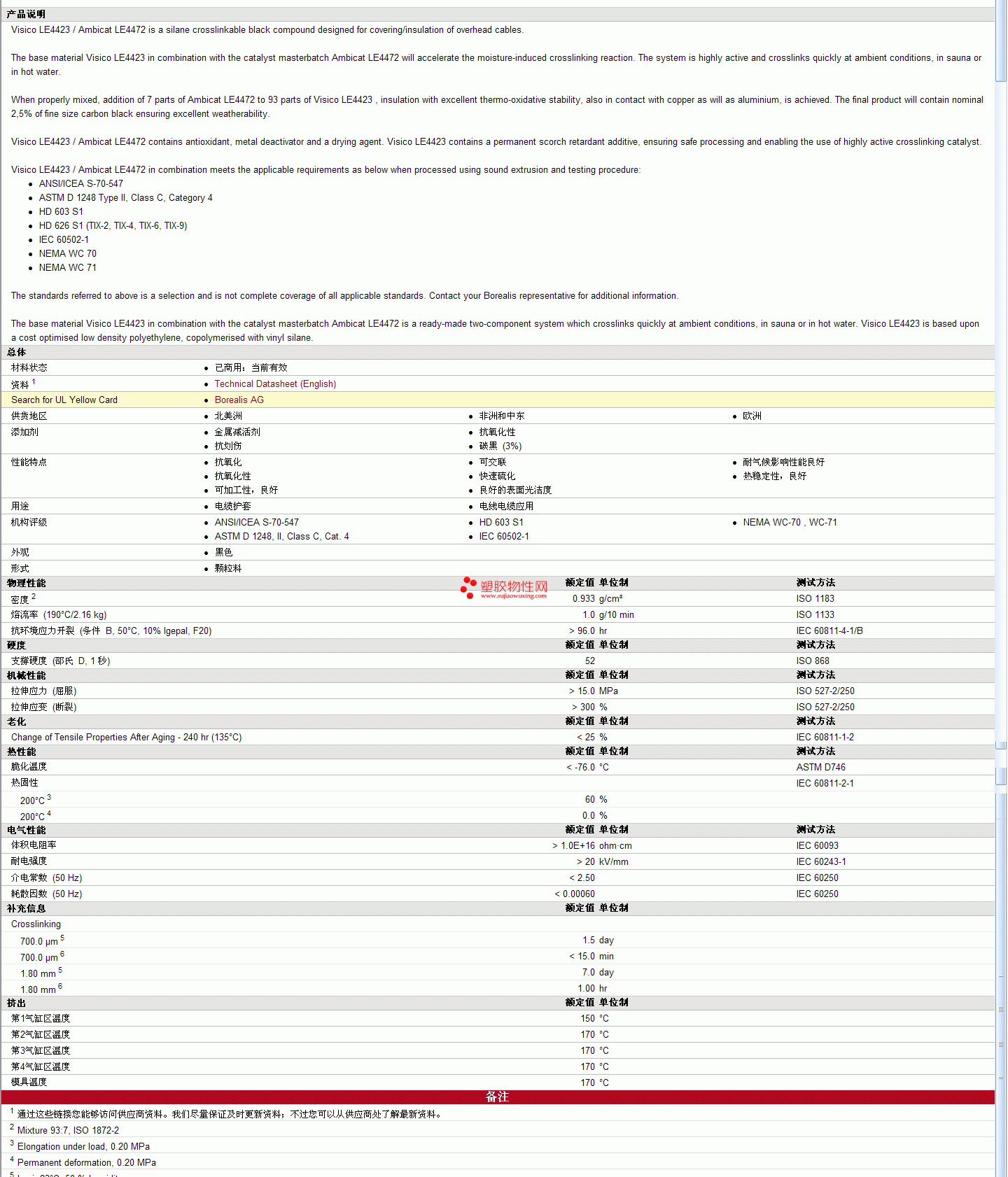Image resolution: width=1008 pixels, height=1177 pixels.
Task: Click the 黑色 appearance value
Action: pyautogui.click(x=223, y=552)
